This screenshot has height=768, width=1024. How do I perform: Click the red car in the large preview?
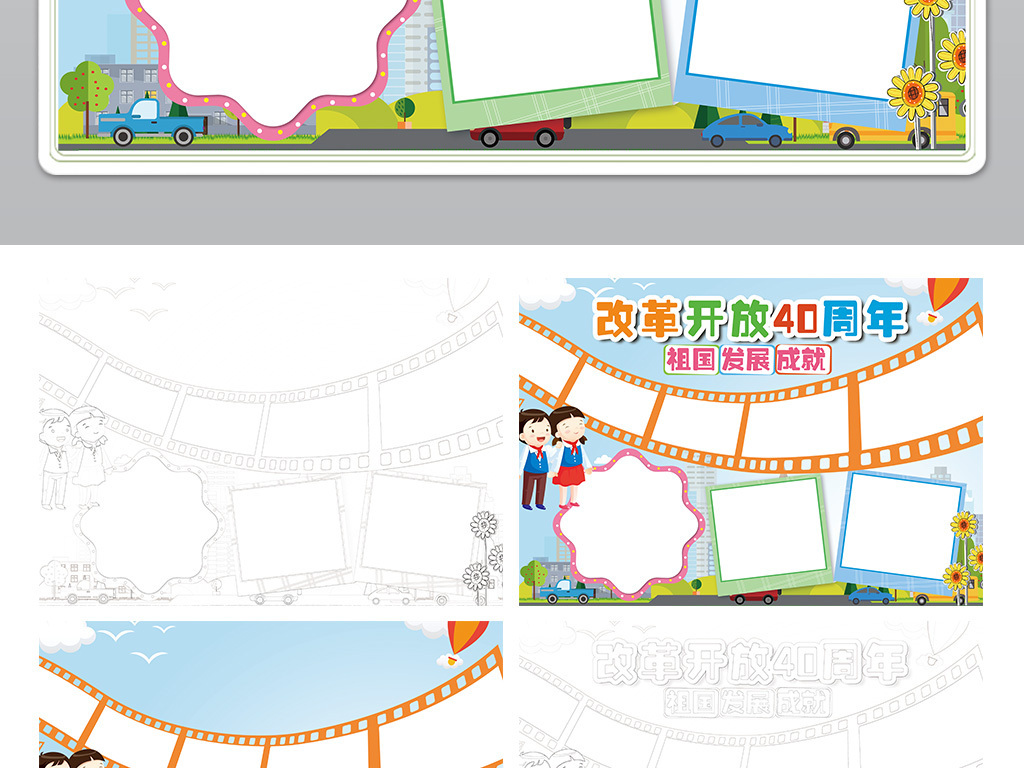click(x=518, y=133)
